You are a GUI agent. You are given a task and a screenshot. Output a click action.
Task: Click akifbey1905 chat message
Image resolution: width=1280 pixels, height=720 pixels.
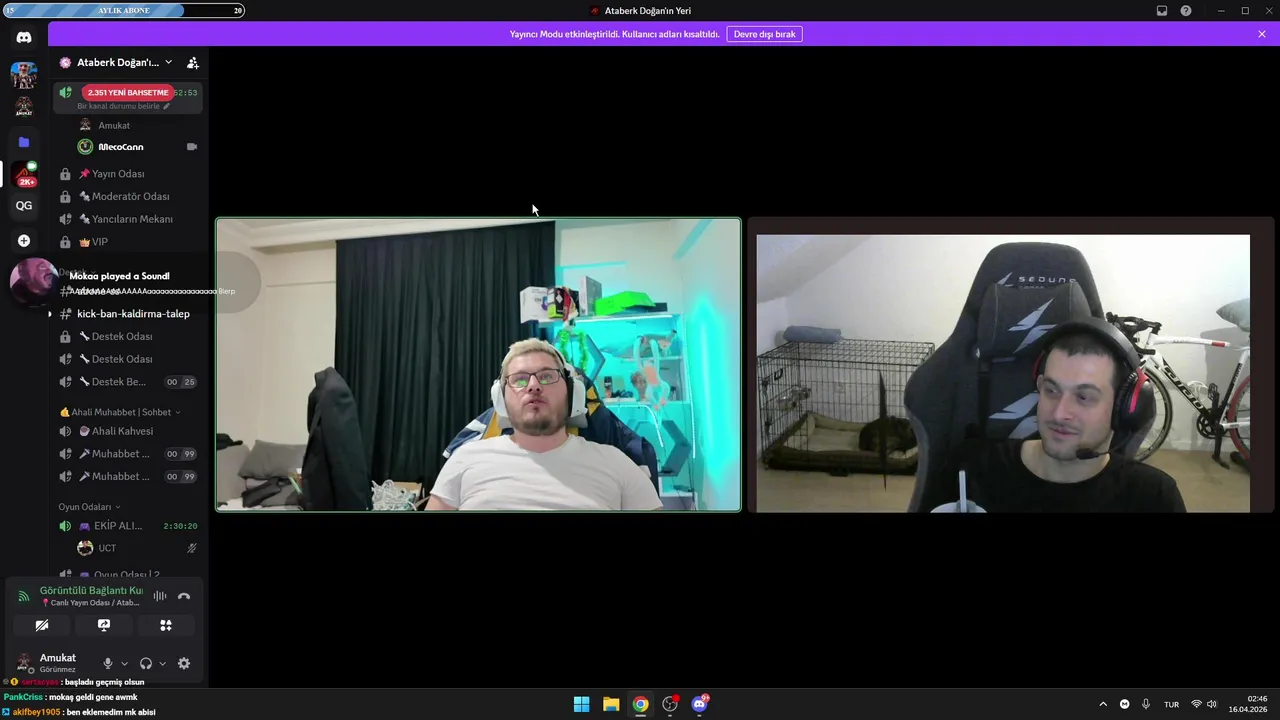pyautogui.click(x=79, y=712)
